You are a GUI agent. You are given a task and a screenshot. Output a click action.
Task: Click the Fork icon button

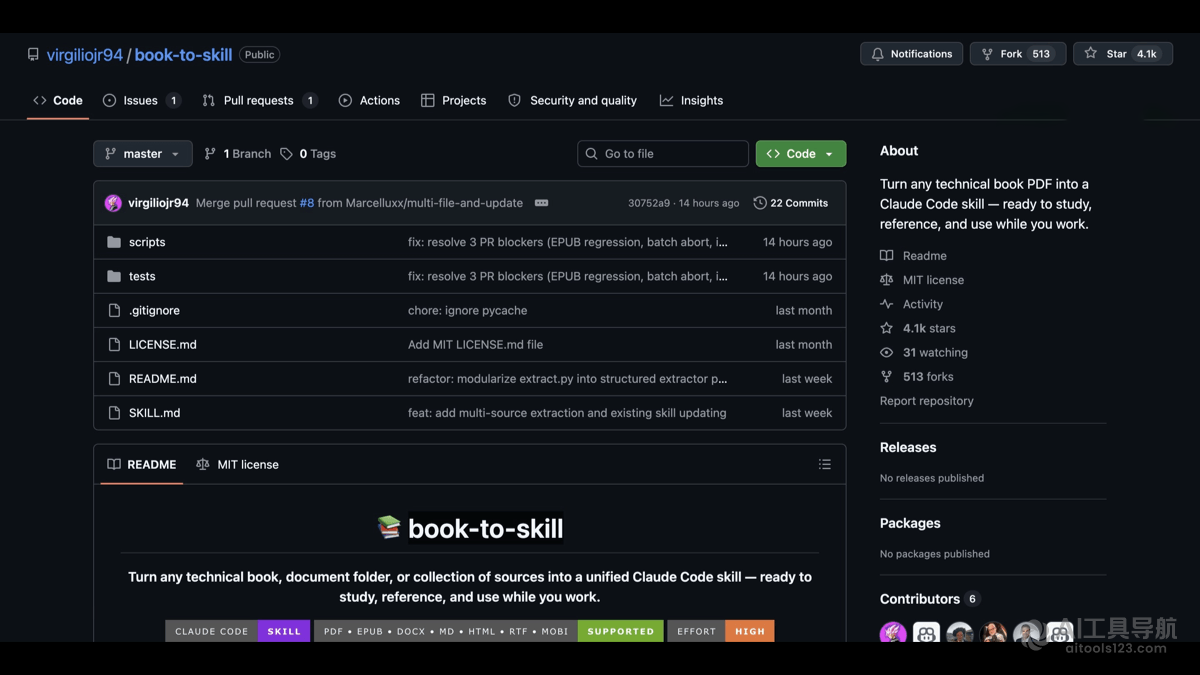click(987, 54)
